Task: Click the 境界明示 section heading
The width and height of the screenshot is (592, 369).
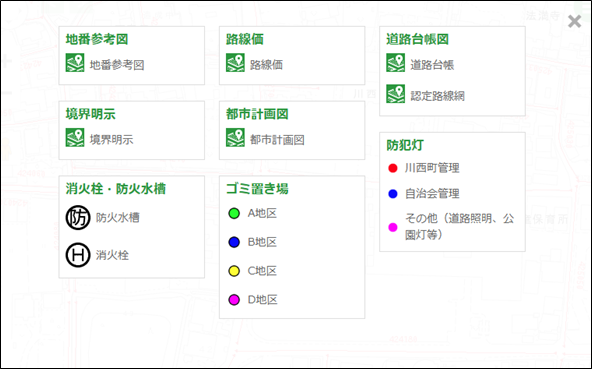Action: 91,114
